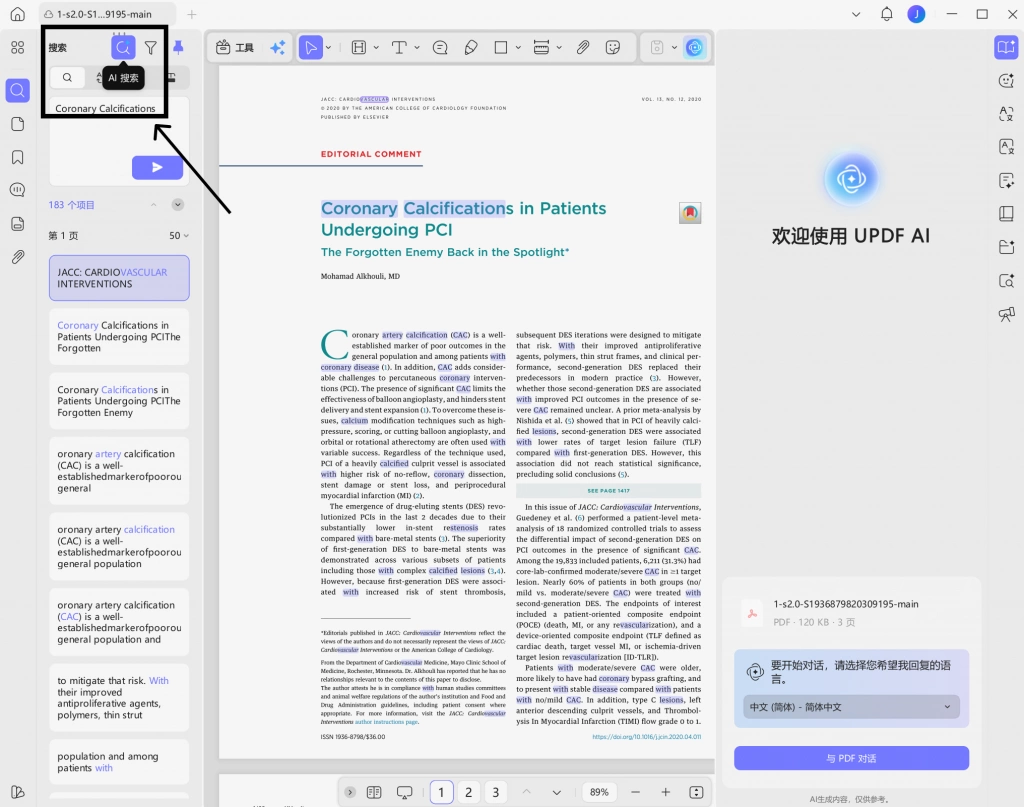Click the purple send arrow button

[x=157, y=168]
